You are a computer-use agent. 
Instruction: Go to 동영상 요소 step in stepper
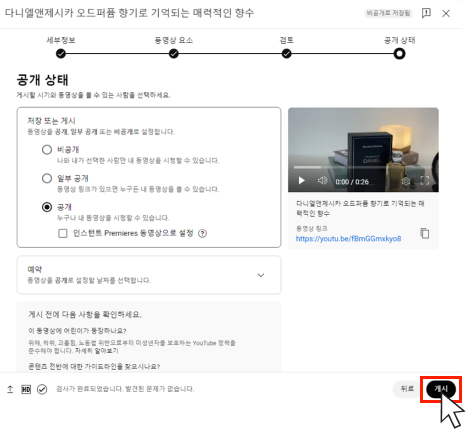[173, 54]
